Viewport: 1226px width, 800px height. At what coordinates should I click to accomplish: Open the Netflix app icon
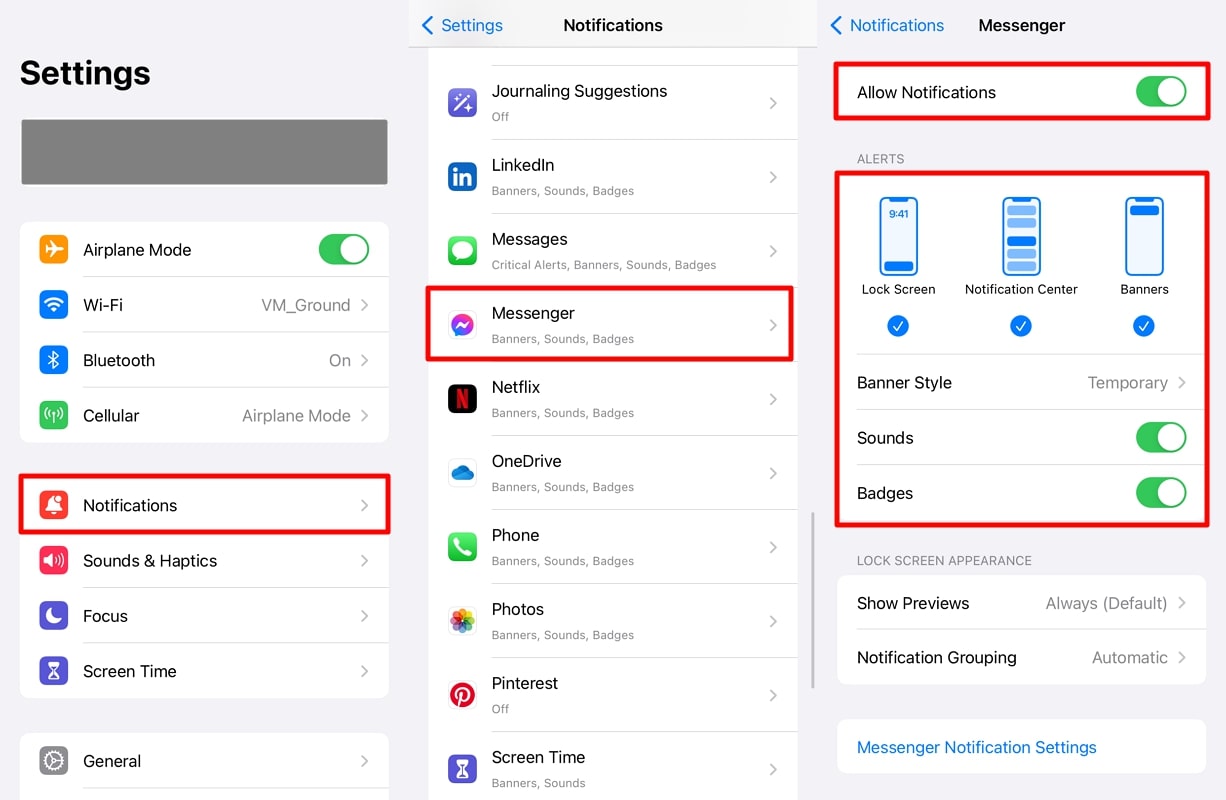462,397
